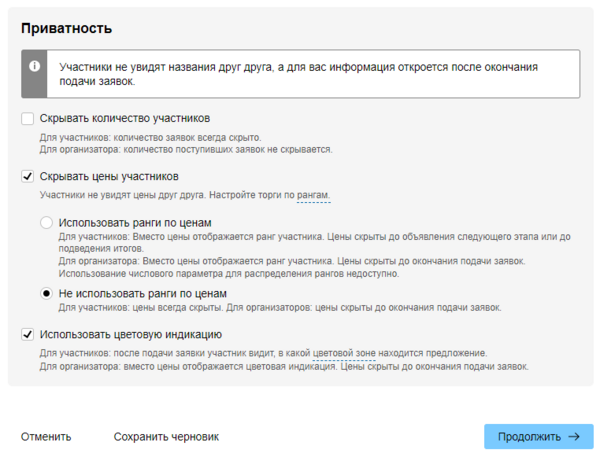The width and height of the screenshot is (600, 457).
Task: Enable the Скрывать количество участников checkbox
Action: [28, 118]
